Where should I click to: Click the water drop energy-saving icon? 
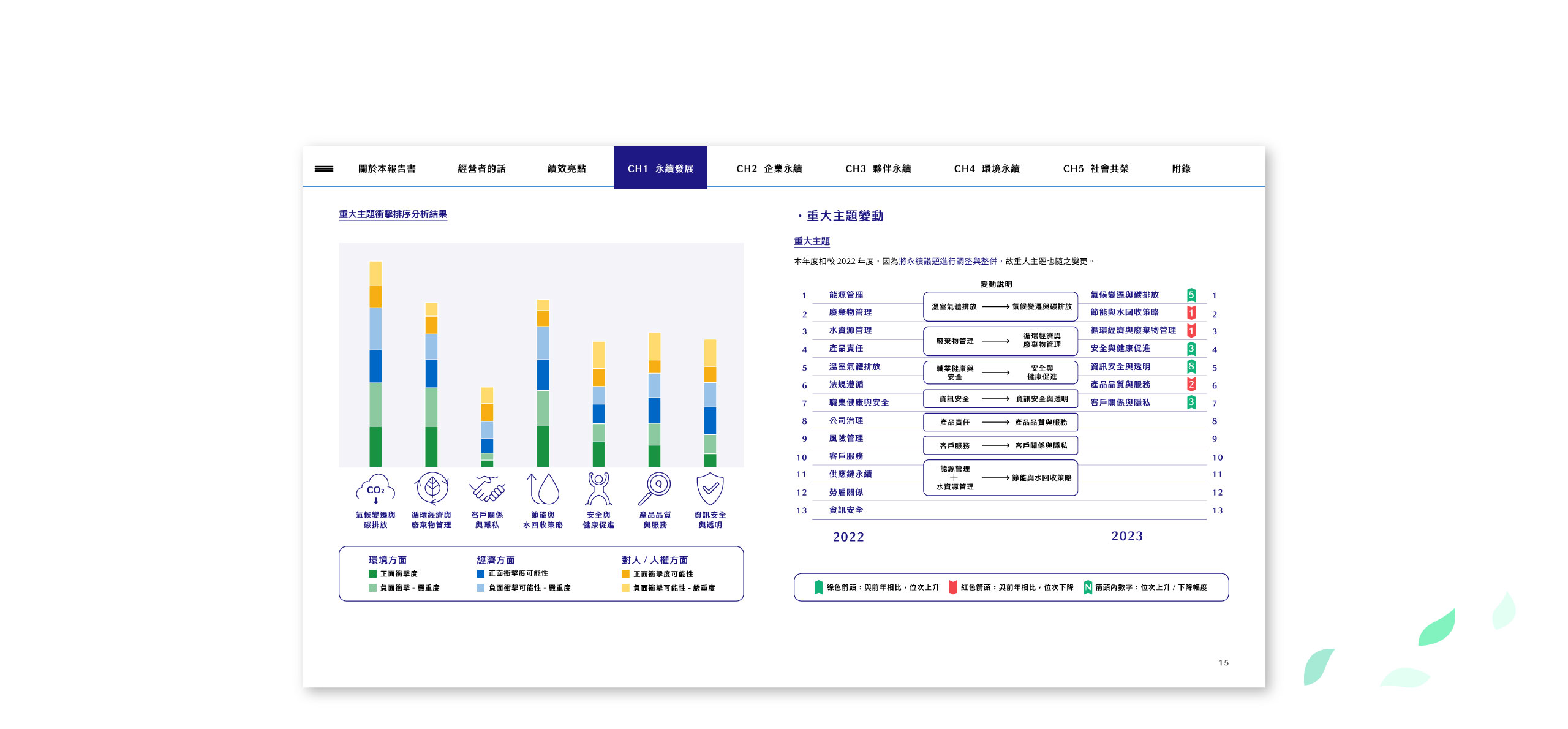[x=543, y=489]
